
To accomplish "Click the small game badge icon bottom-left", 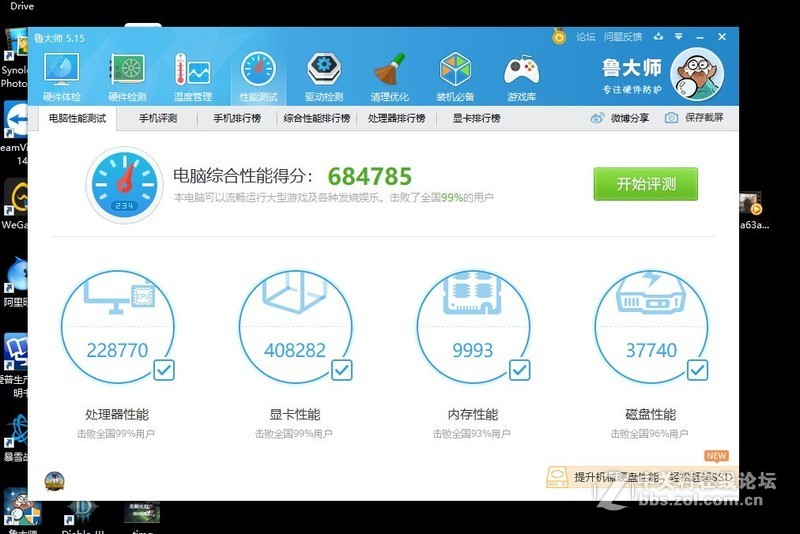I will pos(55,481).
